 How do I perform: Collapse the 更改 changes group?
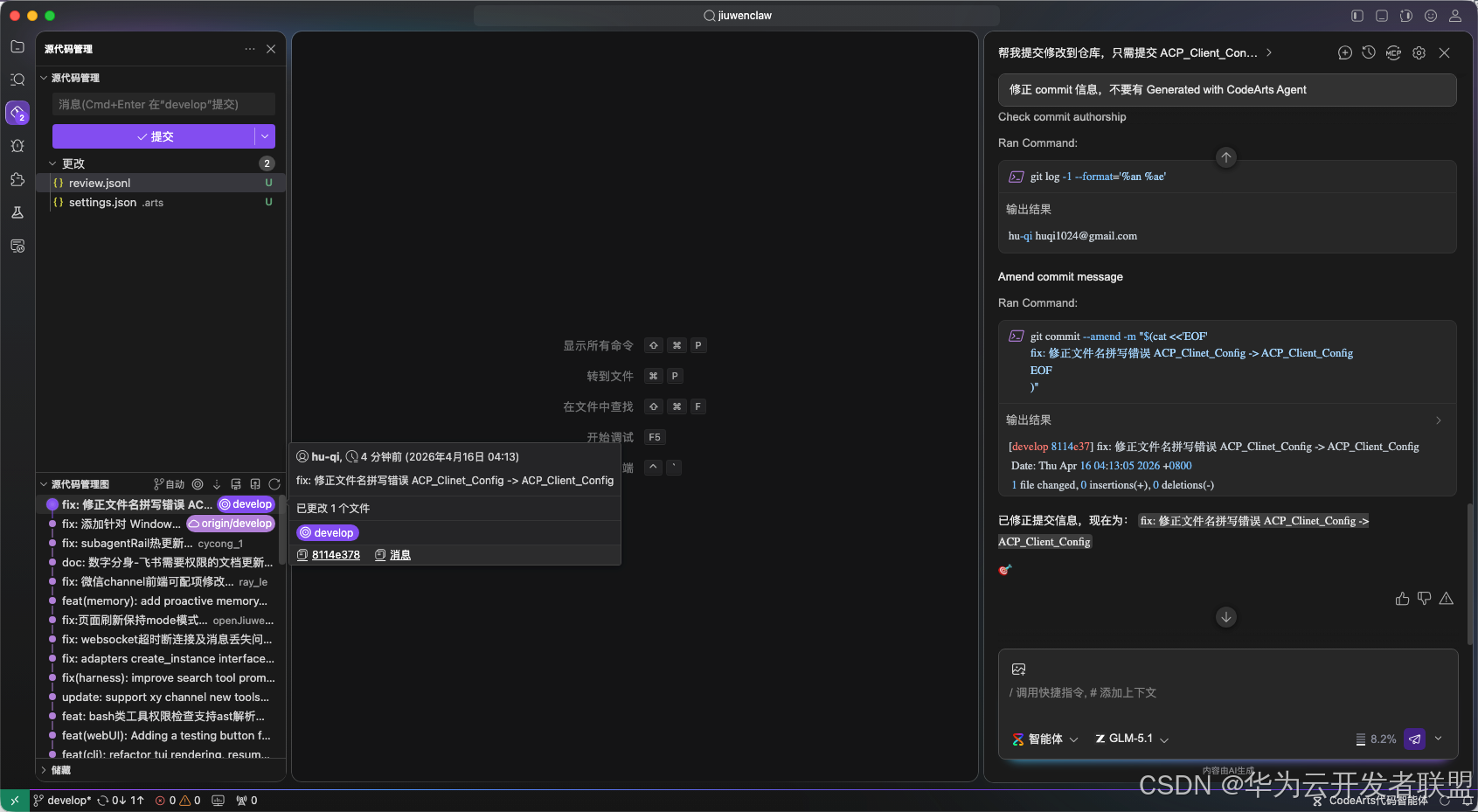click(52, 163)
